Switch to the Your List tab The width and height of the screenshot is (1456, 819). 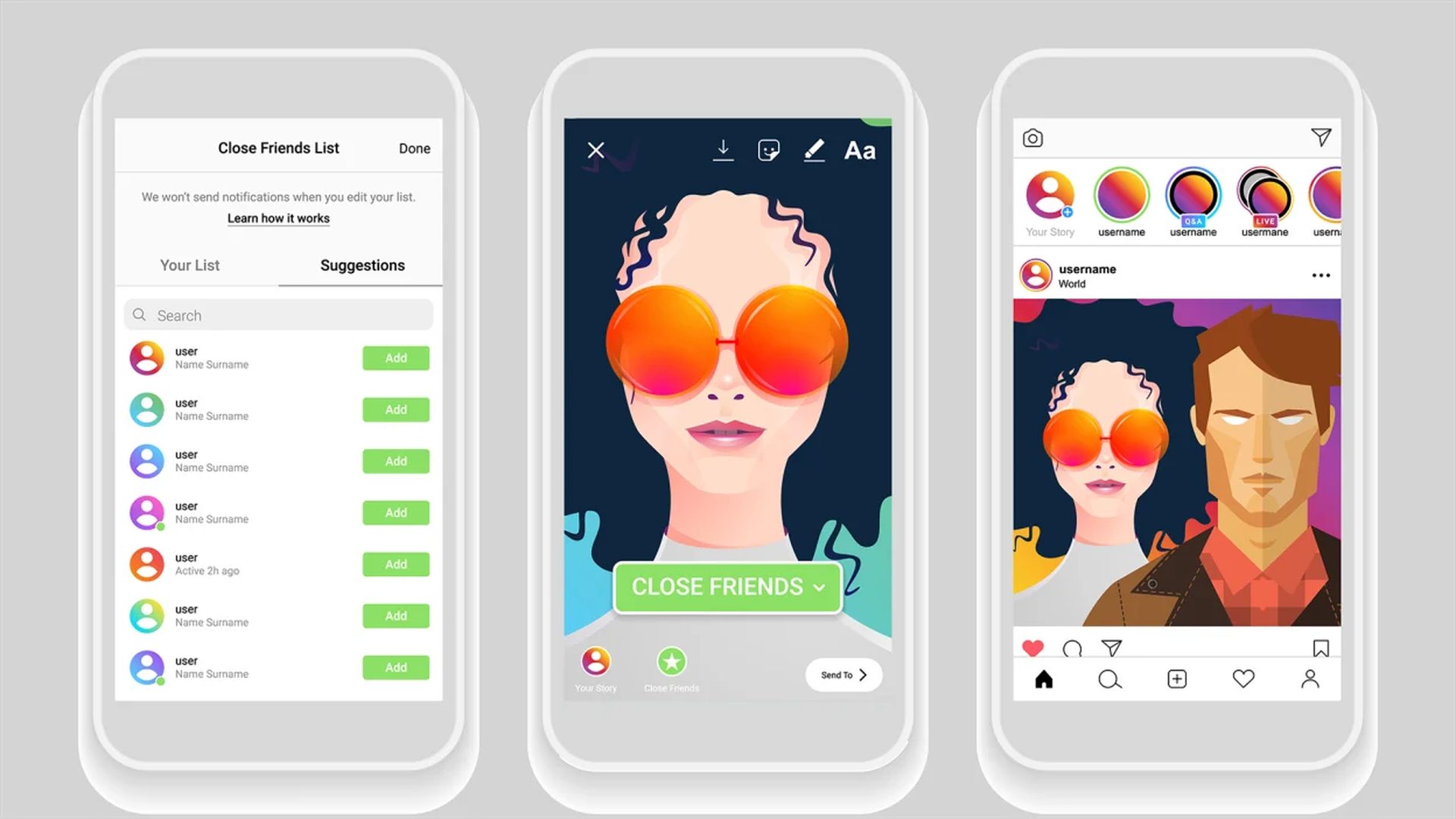190,265
